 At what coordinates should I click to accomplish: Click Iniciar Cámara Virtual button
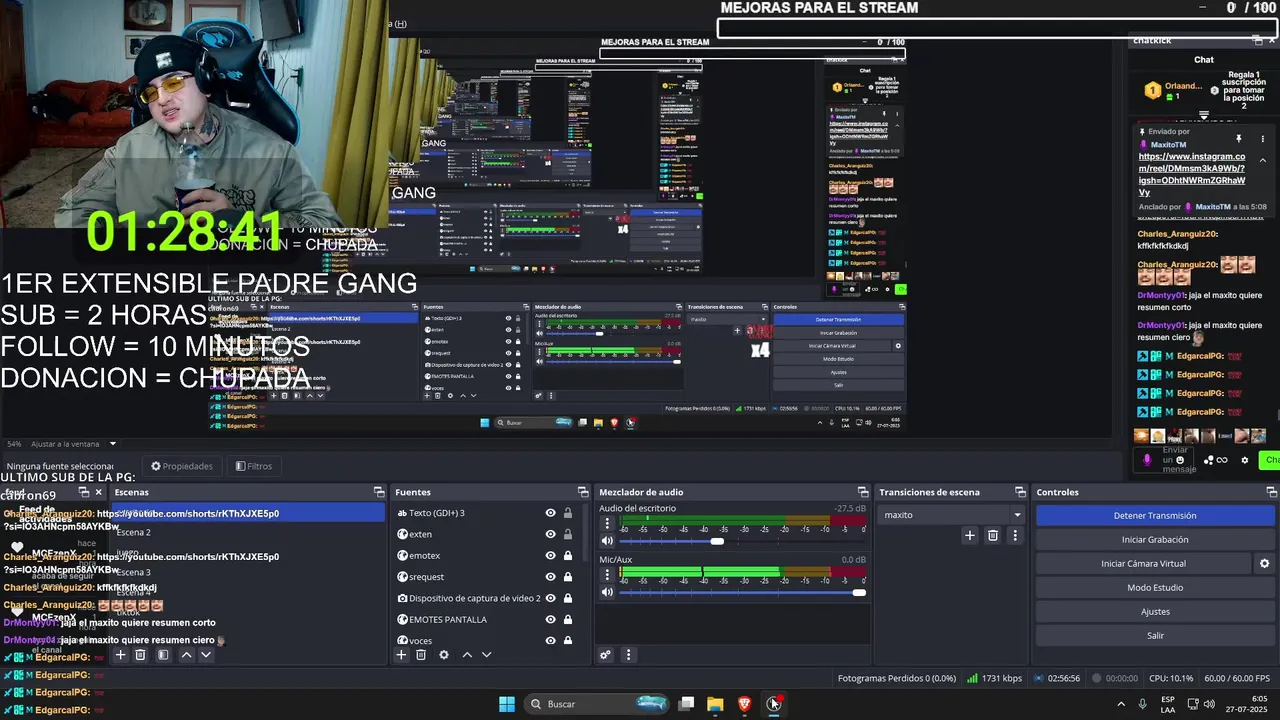[1143, 563]
